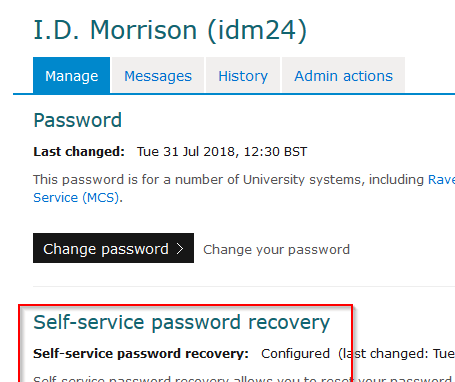455x382 pixels.
Task: Click the Configured status value
Action: point(295,354)
